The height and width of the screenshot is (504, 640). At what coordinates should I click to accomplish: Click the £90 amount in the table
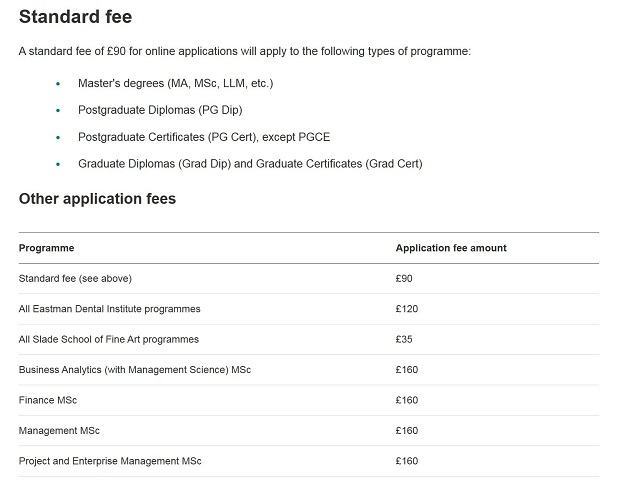[x=404, y=279]
